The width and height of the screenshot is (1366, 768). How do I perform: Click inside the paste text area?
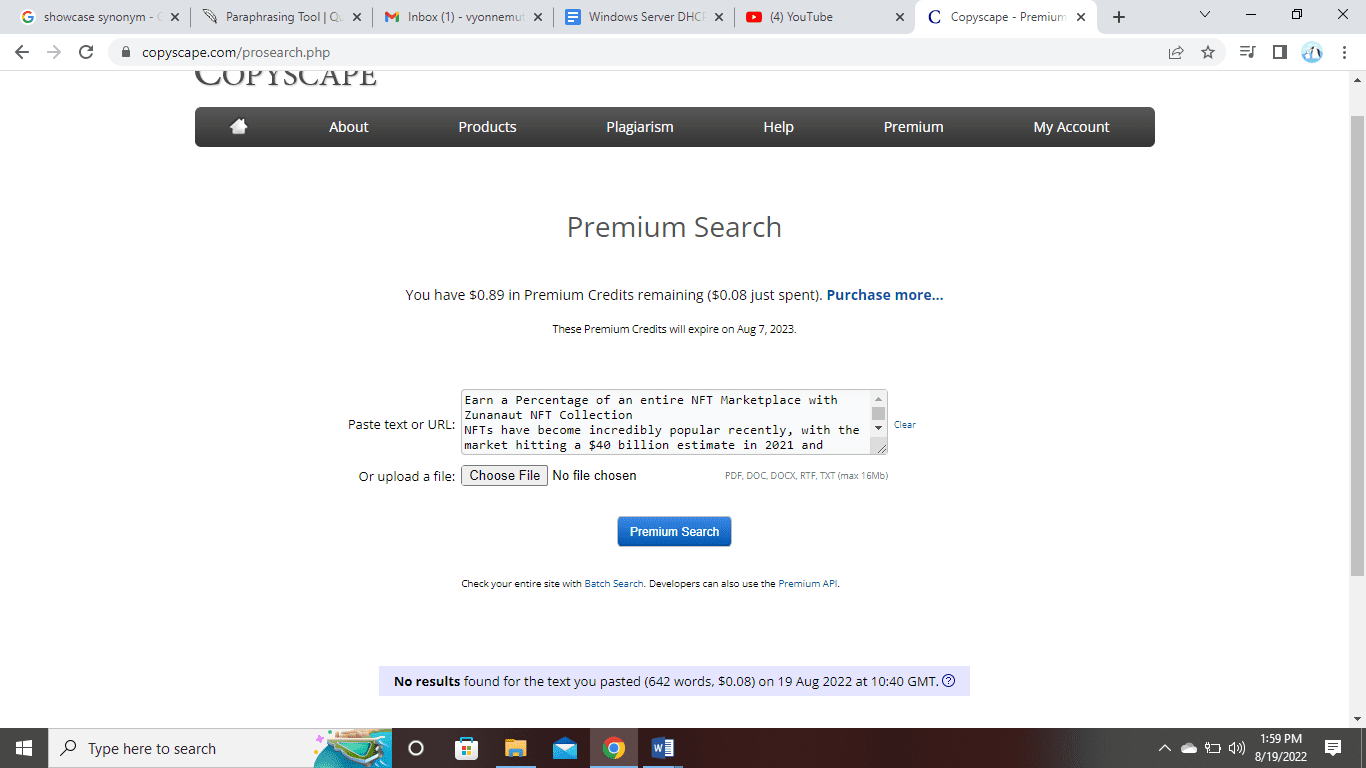(x=664, y=422)
